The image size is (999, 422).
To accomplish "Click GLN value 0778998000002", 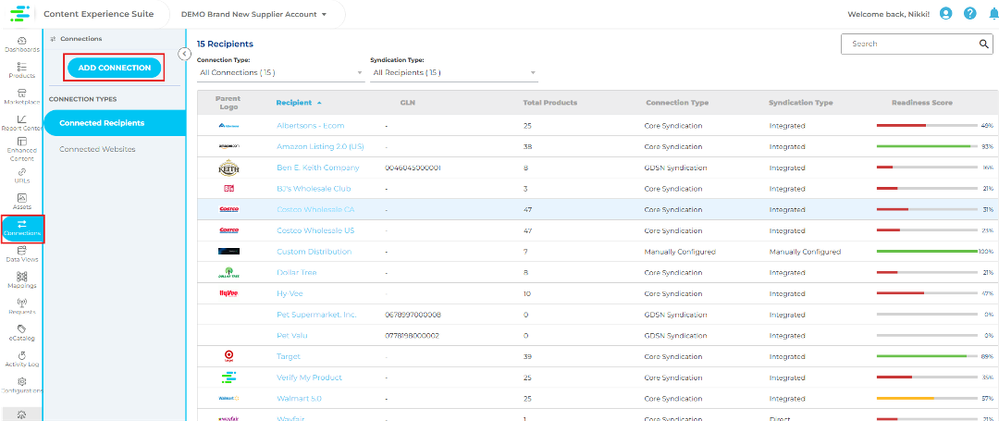I will click(x=412, y=335).
